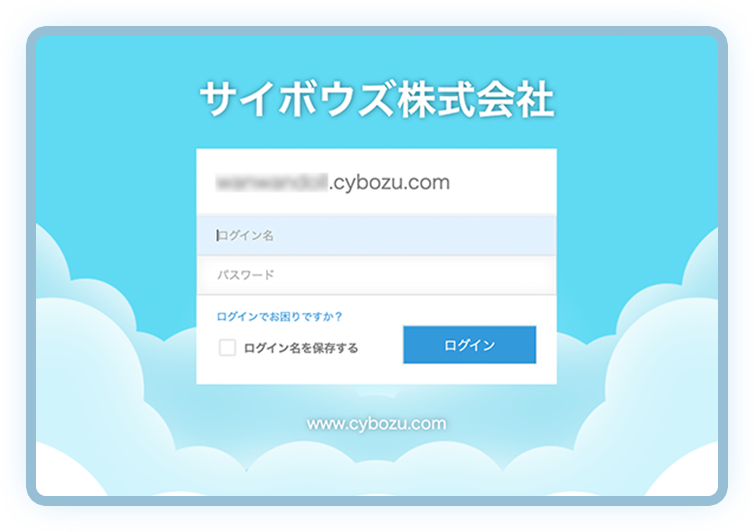
Task: Click the .cybozu.com domain text
Action: point(390,182)
